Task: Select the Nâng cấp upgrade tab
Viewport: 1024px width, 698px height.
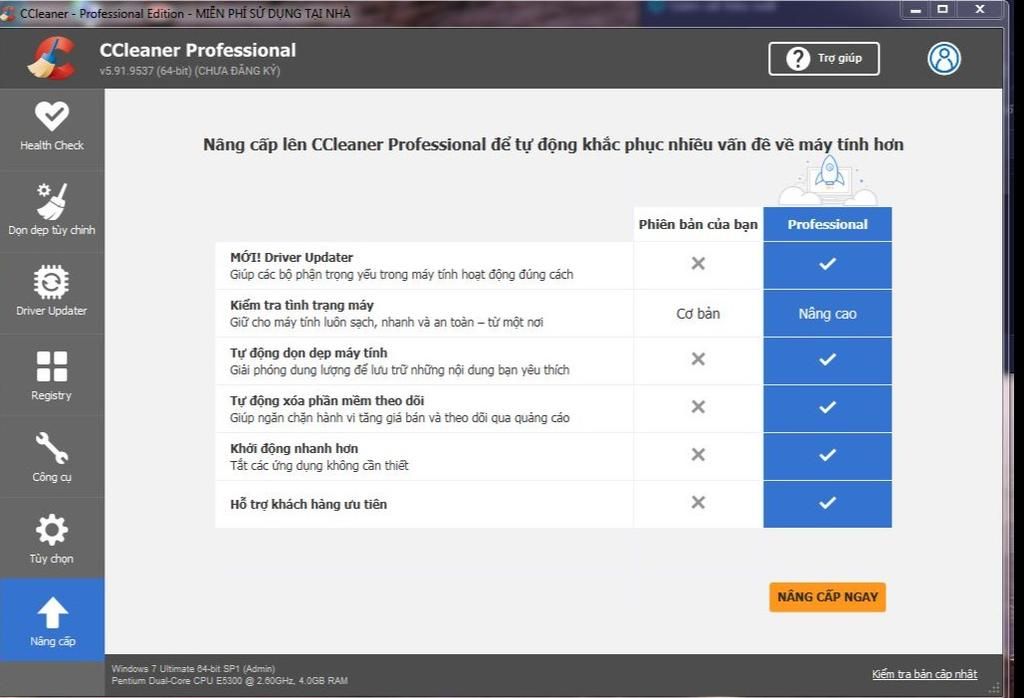Action: (x=52, y=620)
